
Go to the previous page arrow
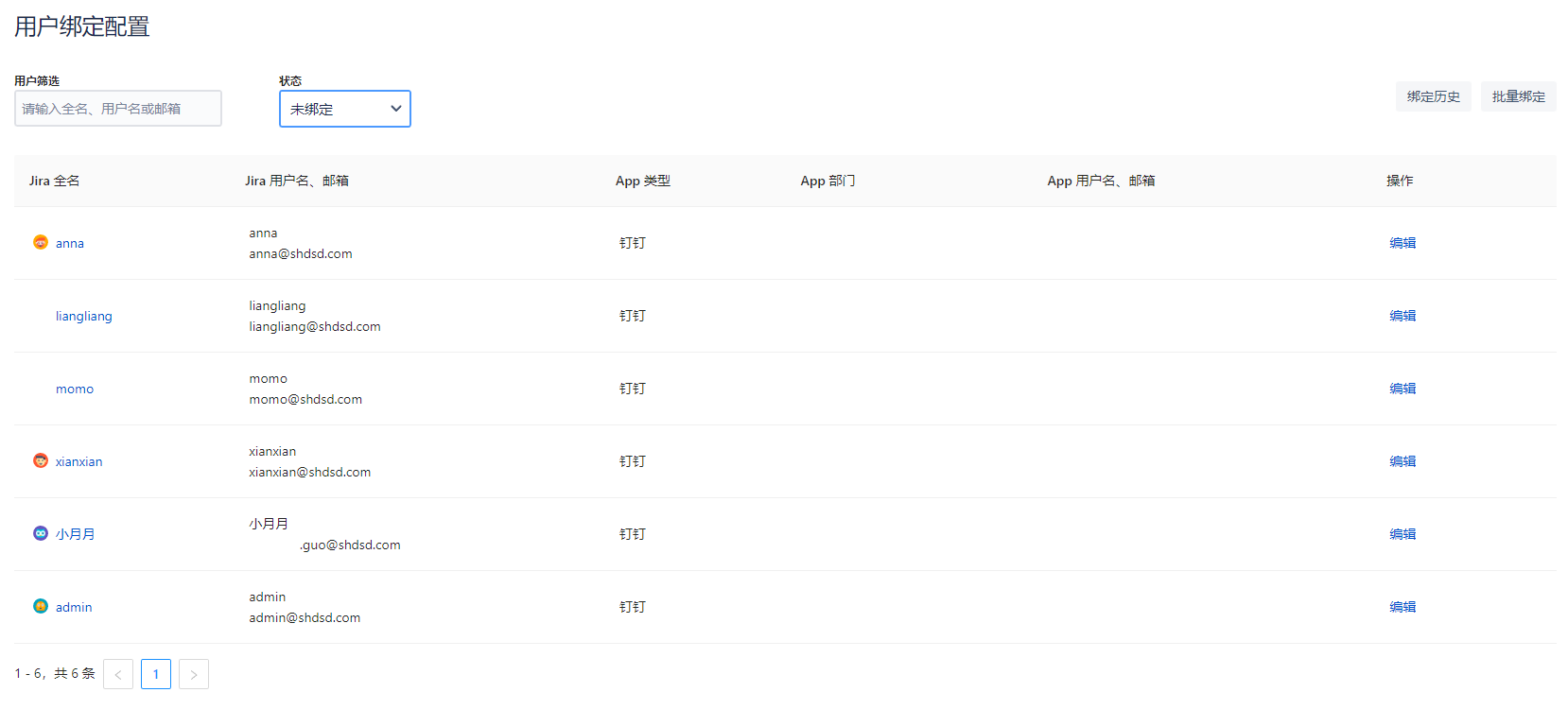[x=118, y=674]
